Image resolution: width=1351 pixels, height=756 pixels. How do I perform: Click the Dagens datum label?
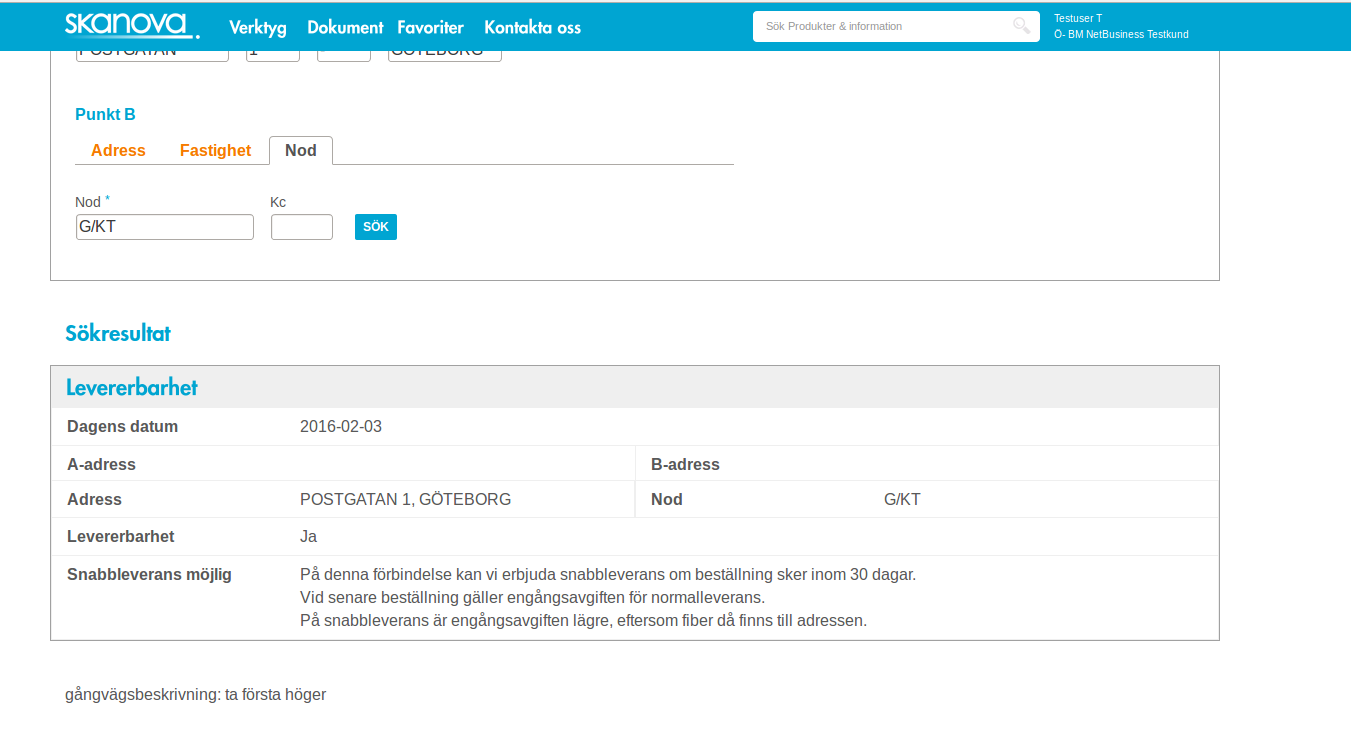(122, 427)
